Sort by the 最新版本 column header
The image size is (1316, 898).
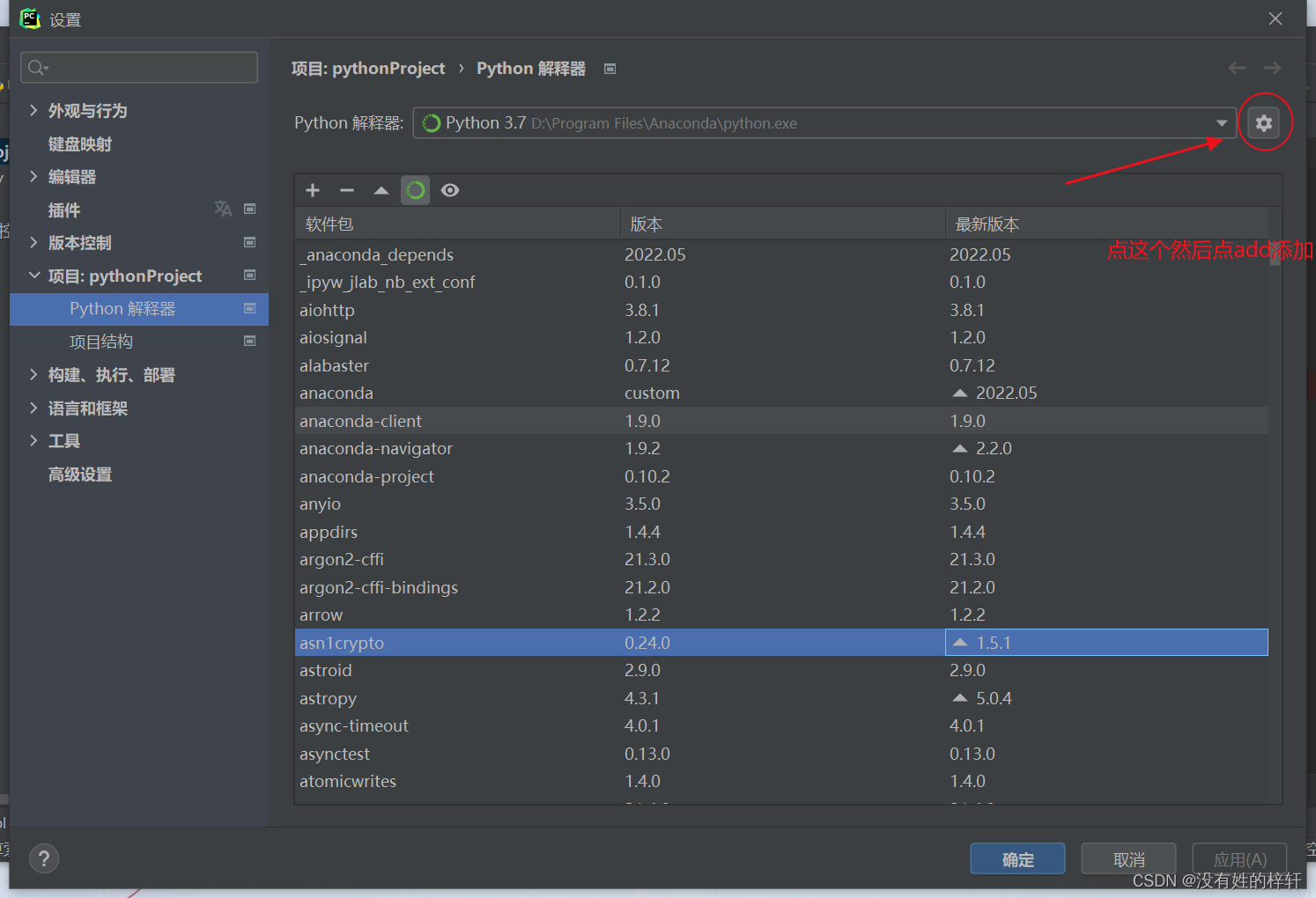coord(1107,224)
